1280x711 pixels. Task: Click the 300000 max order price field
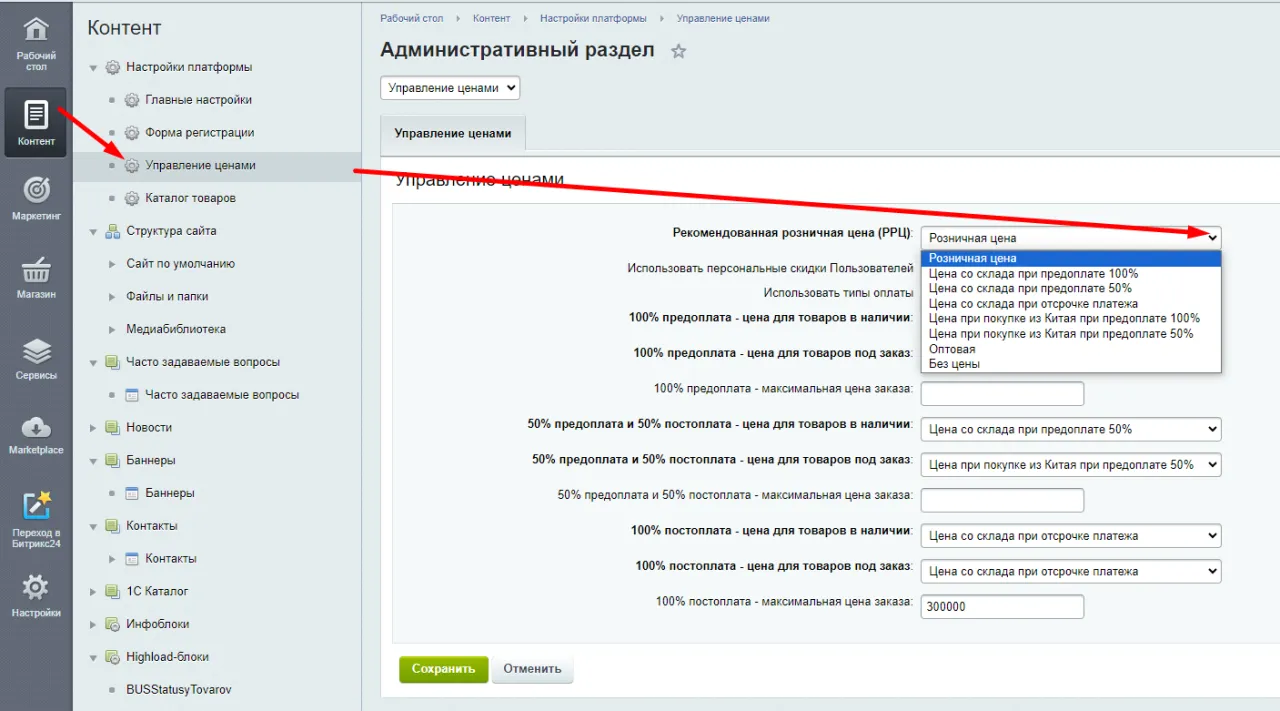[1001, 606]
